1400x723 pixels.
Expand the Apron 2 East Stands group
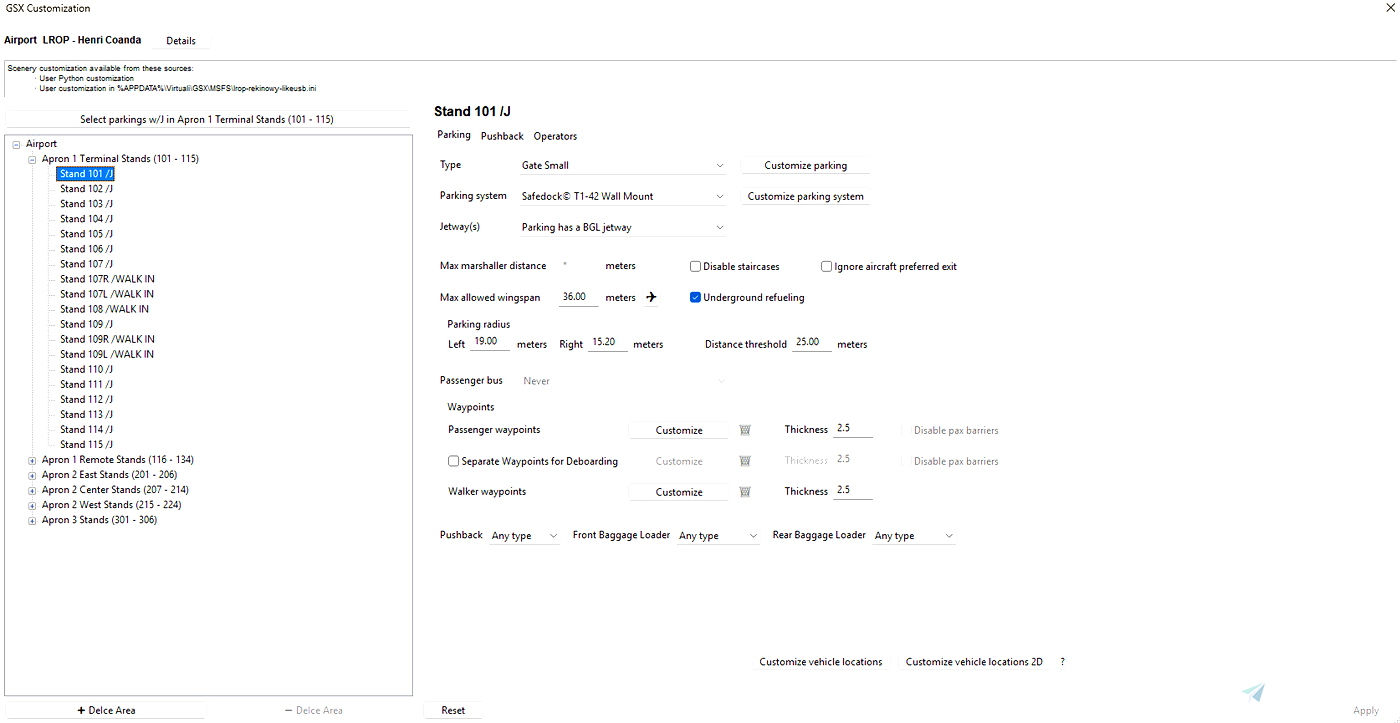click(x=31, y=474)
